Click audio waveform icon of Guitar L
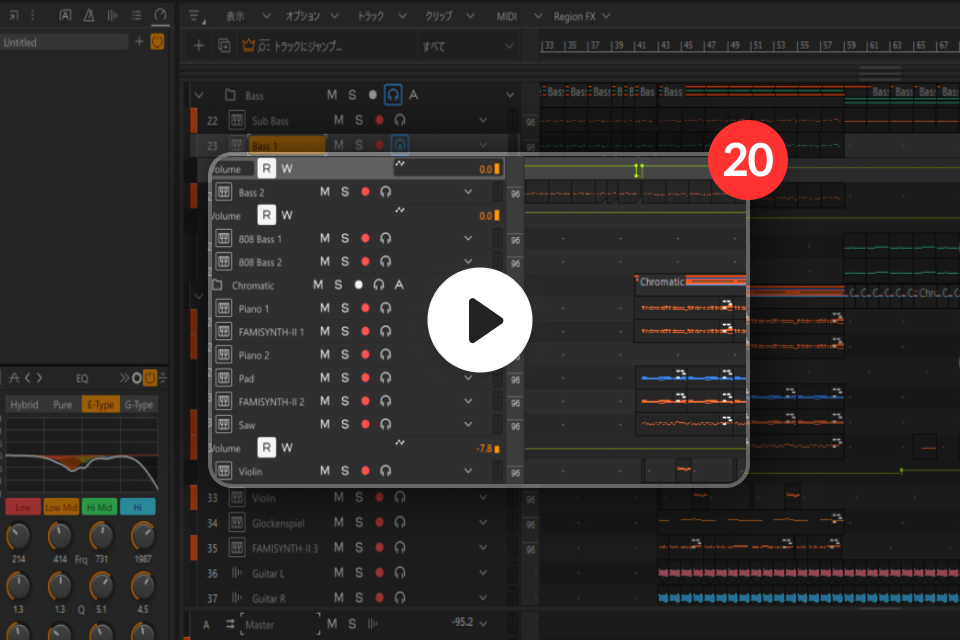 pos(237,573)
